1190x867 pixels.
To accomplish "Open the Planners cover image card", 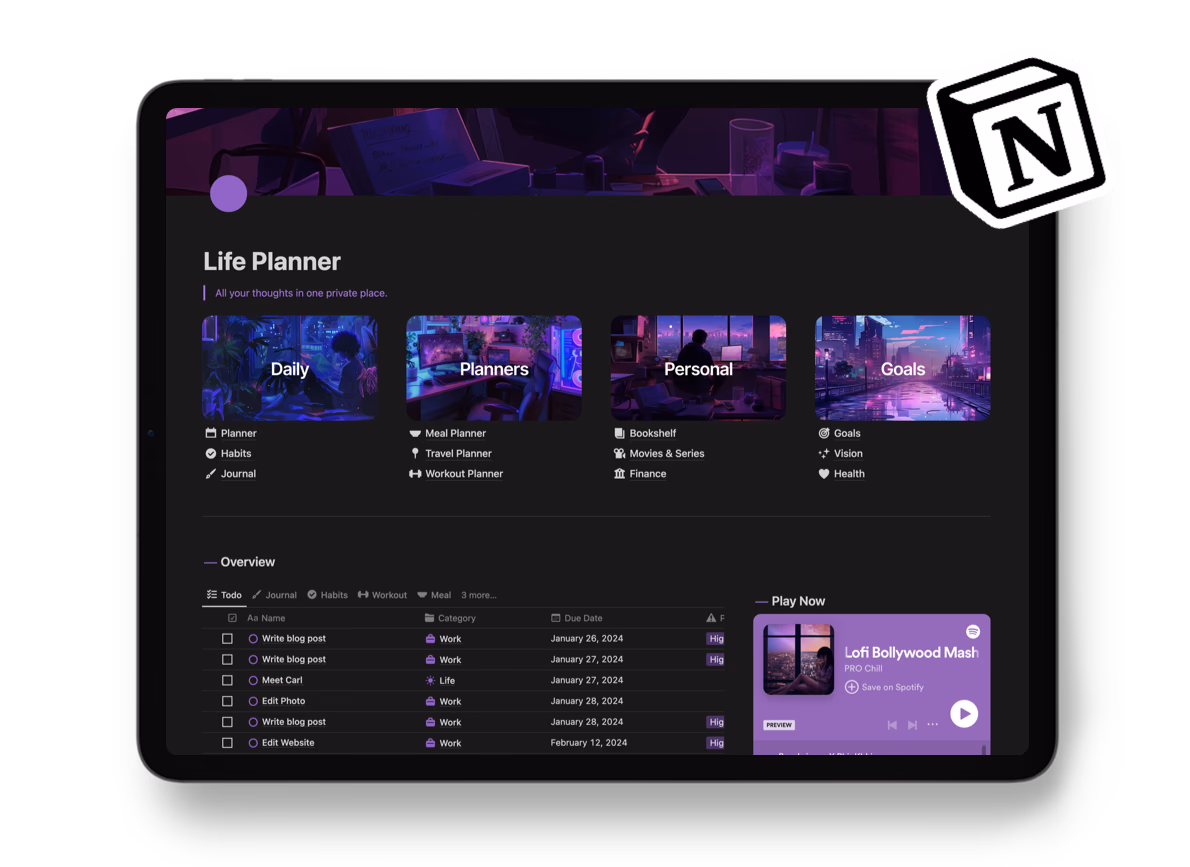I will (494, 368).
